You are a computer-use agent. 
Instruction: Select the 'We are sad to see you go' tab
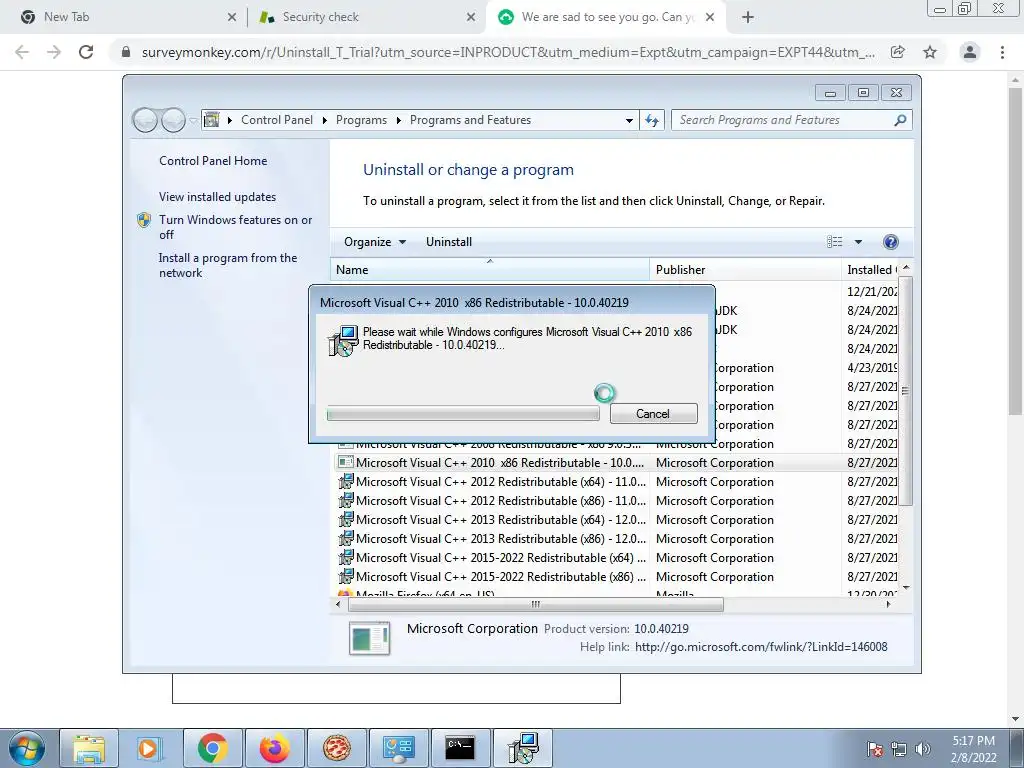[x=607, y=17]
